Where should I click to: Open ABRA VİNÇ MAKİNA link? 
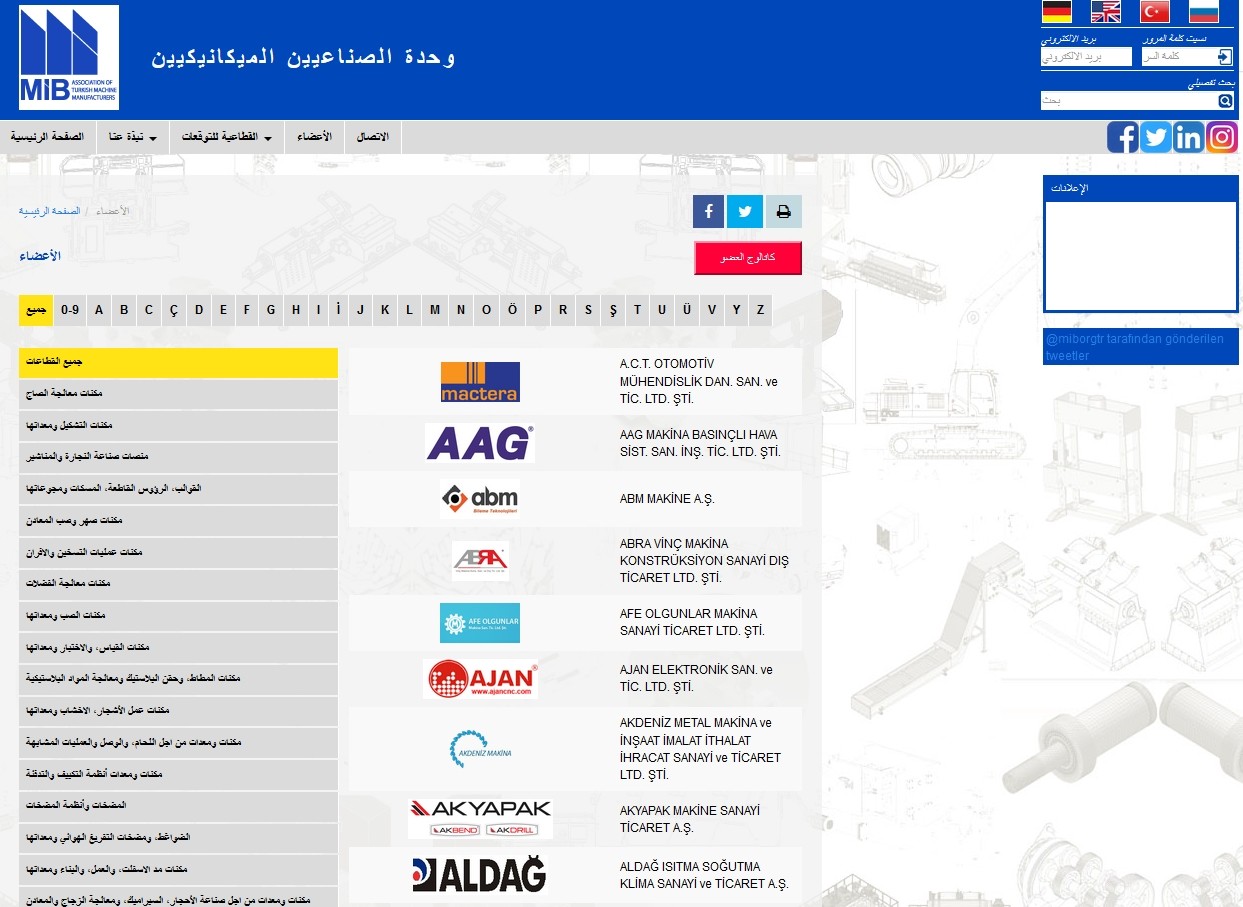tap(704, 561)
